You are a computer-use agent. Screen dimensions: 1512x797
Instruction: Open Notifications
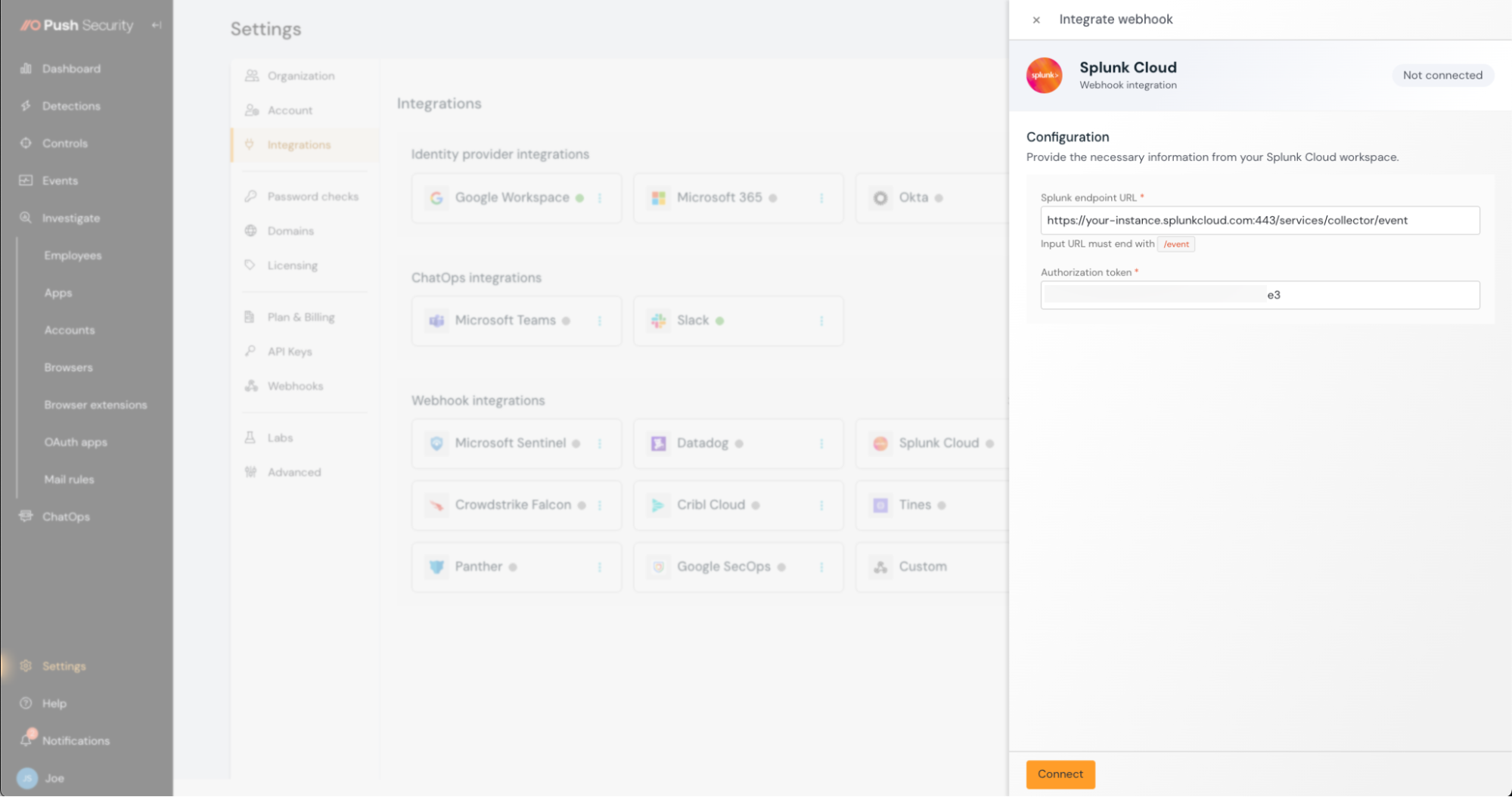76,740
